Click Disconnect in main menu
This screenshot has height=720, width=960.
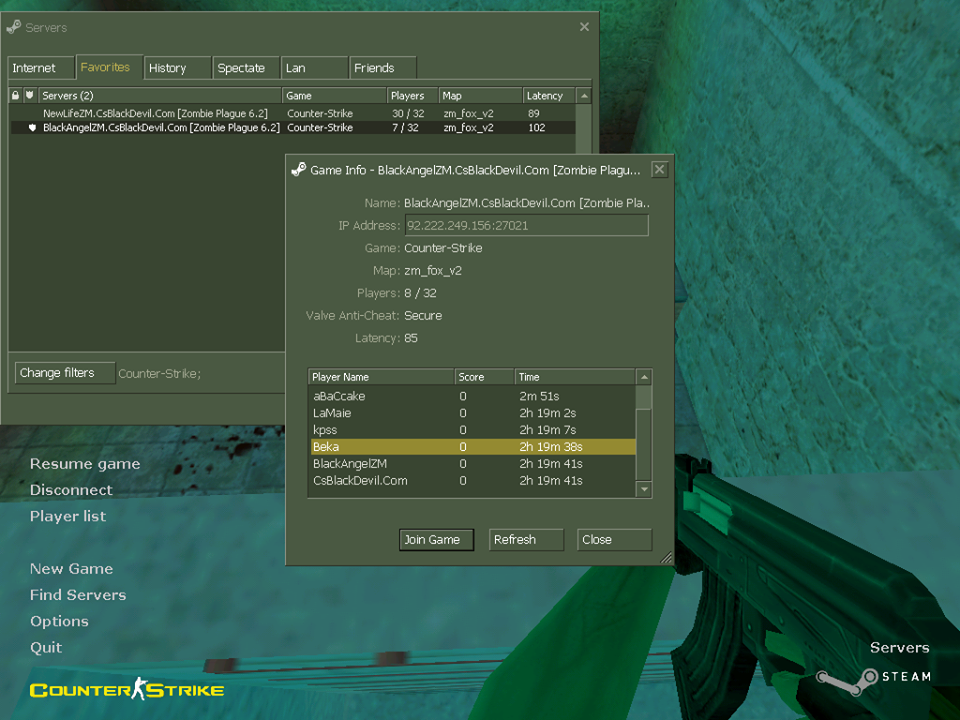coord(71,490)
